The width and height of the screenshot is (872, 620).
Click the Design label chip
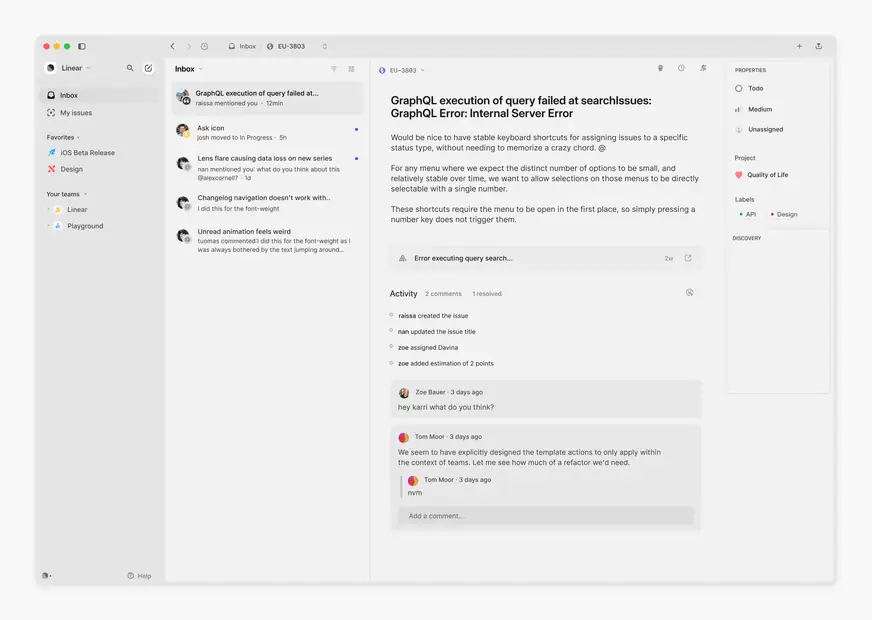(784, 214)
